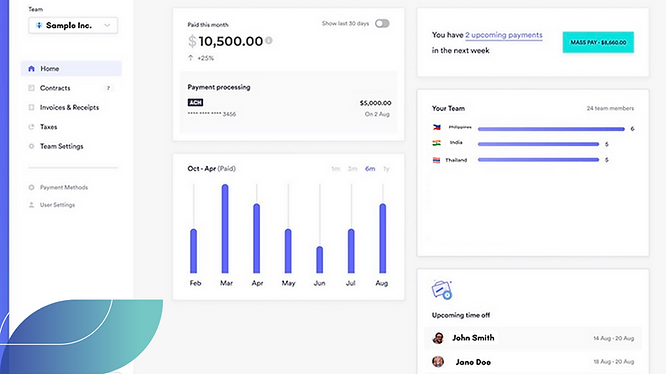Open the 2 upcoming payments link
Viewport: 666px width, 374px height.
click(504, 35)
